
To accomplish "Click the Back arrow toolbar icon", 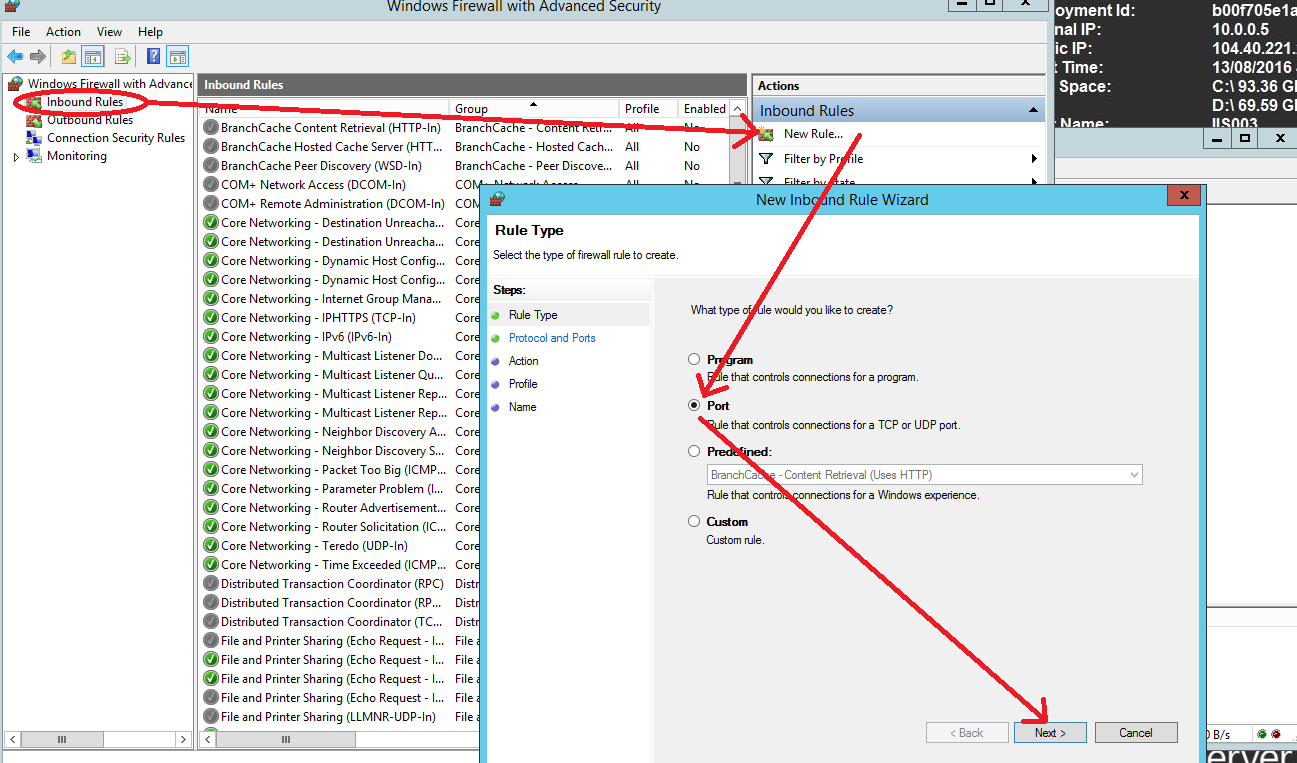I will tap(15, 57).
